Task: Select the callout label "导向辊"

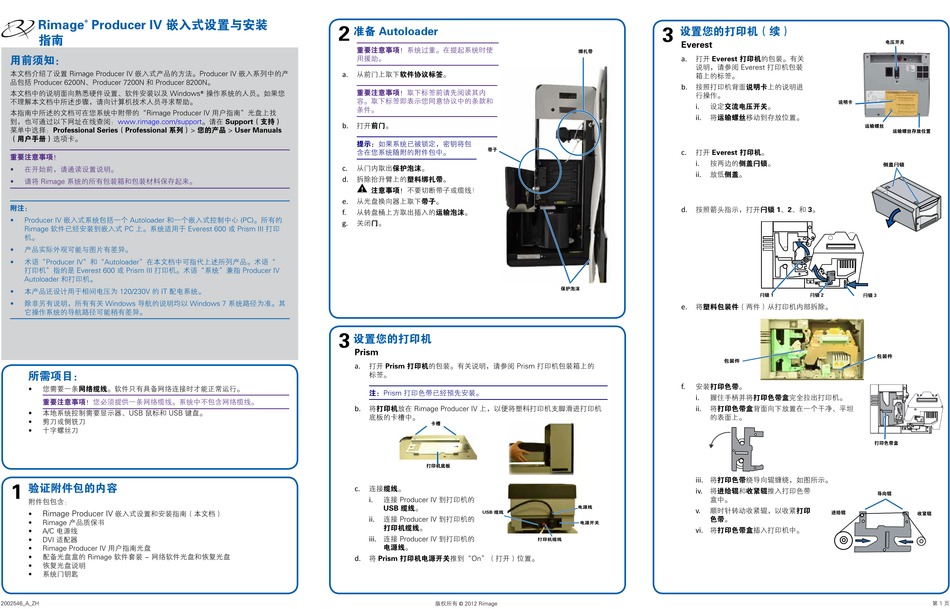Action: coord(884,494)
